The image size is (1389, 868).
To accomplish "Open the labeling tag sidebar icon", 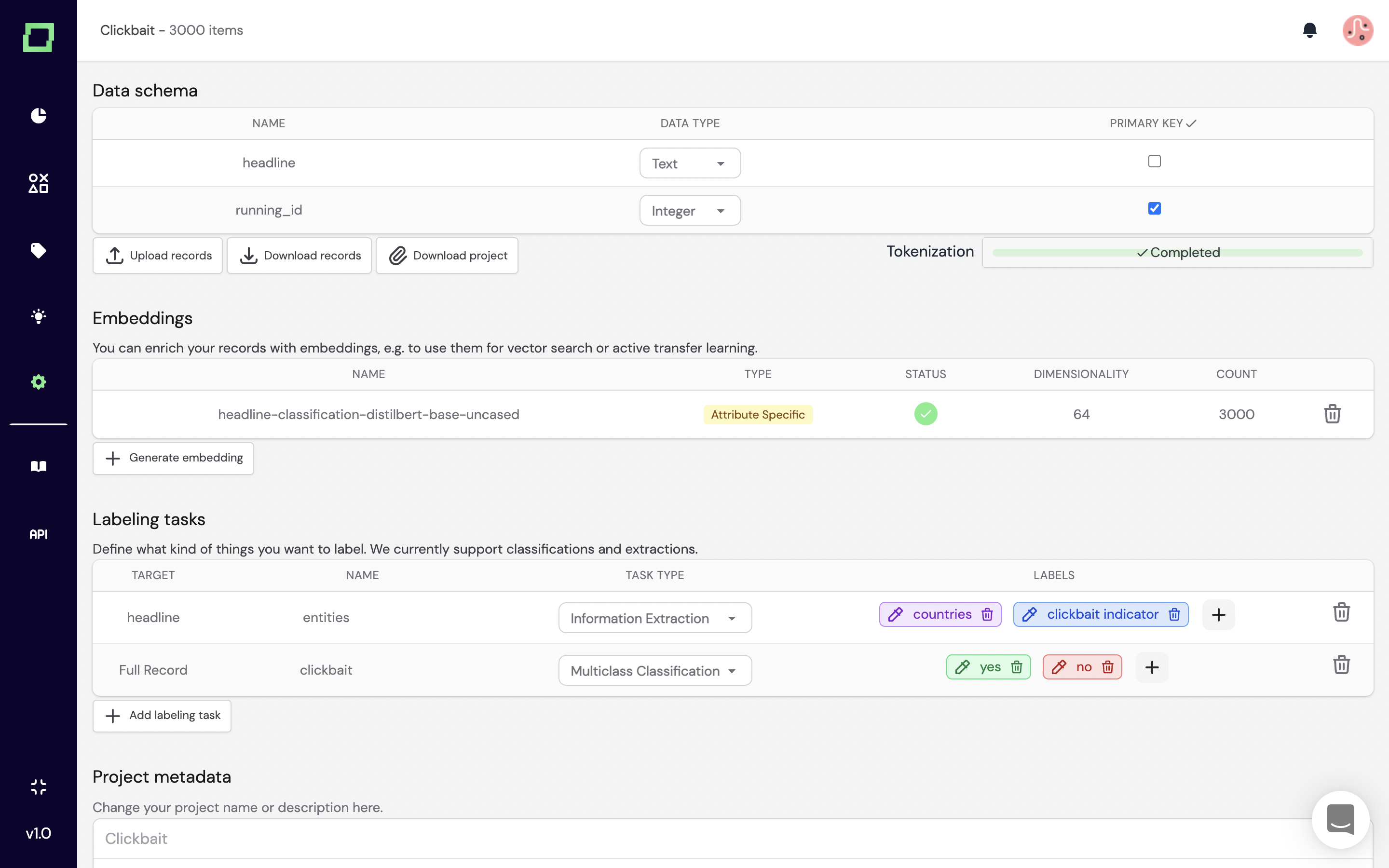I will click(x=39, y=250).
